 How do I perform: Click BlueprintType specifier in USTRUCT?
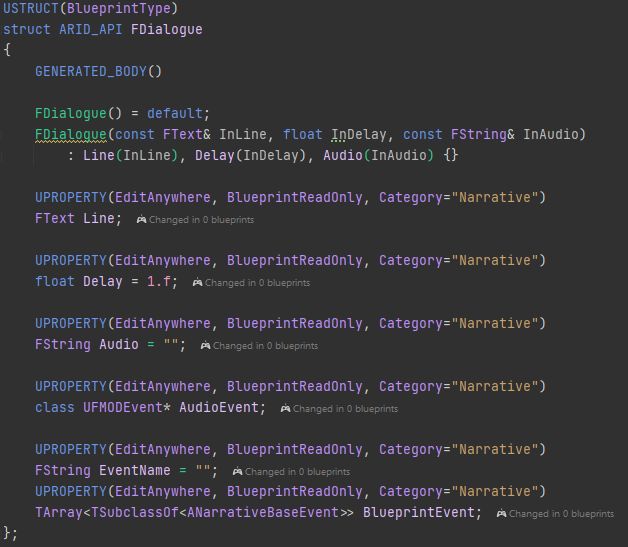pos(119,8)
